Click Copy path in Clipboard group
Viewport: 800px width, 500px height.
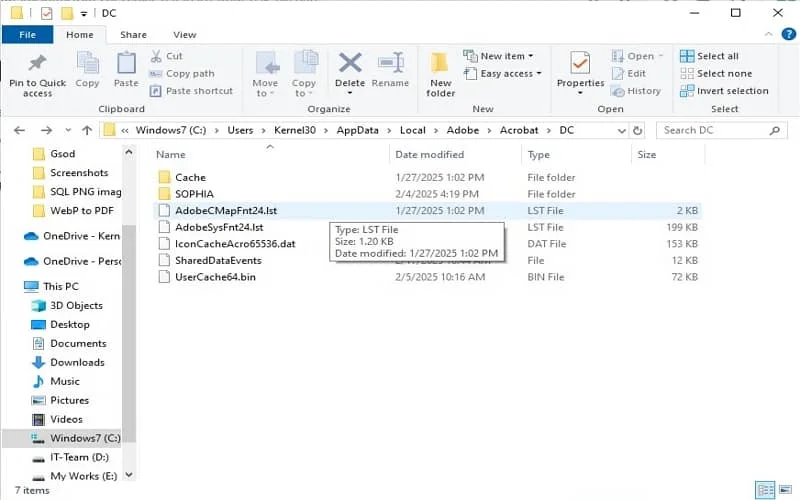click(182, 73)
